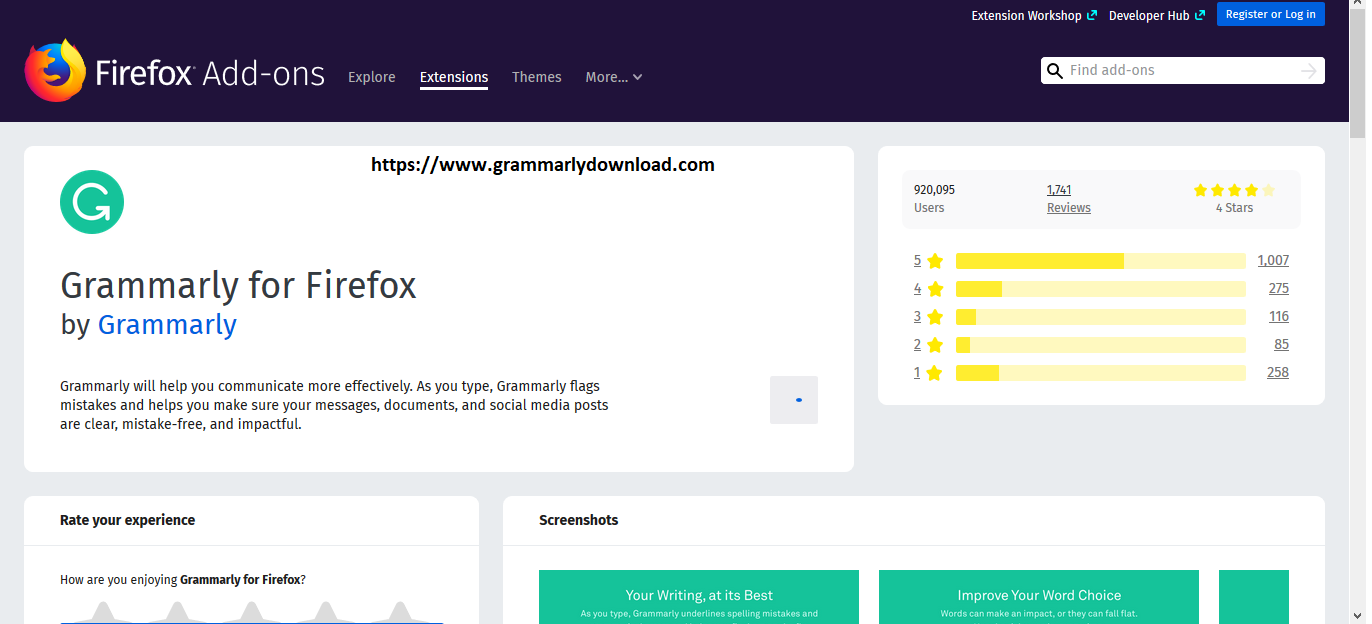Click the Find add-ons search field
The width and height of the screenshot is (1372, 624).
pos(1182,71)
